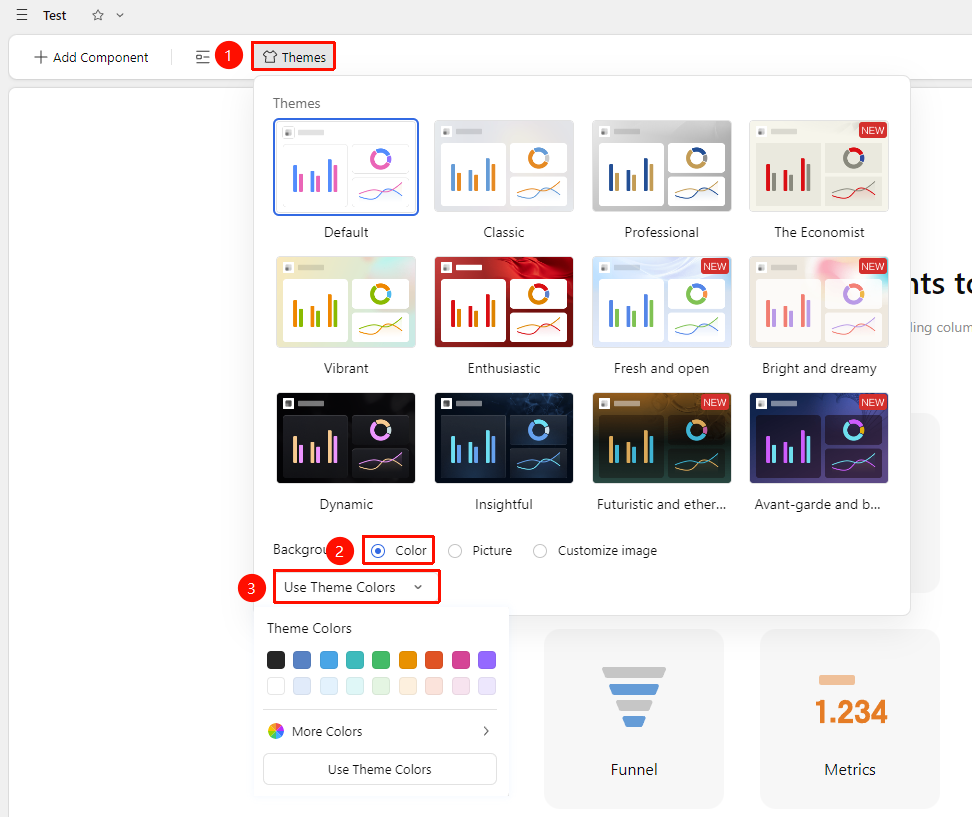Choose the light purple pastel swatch
972x817 pixels.
(487, 686)
